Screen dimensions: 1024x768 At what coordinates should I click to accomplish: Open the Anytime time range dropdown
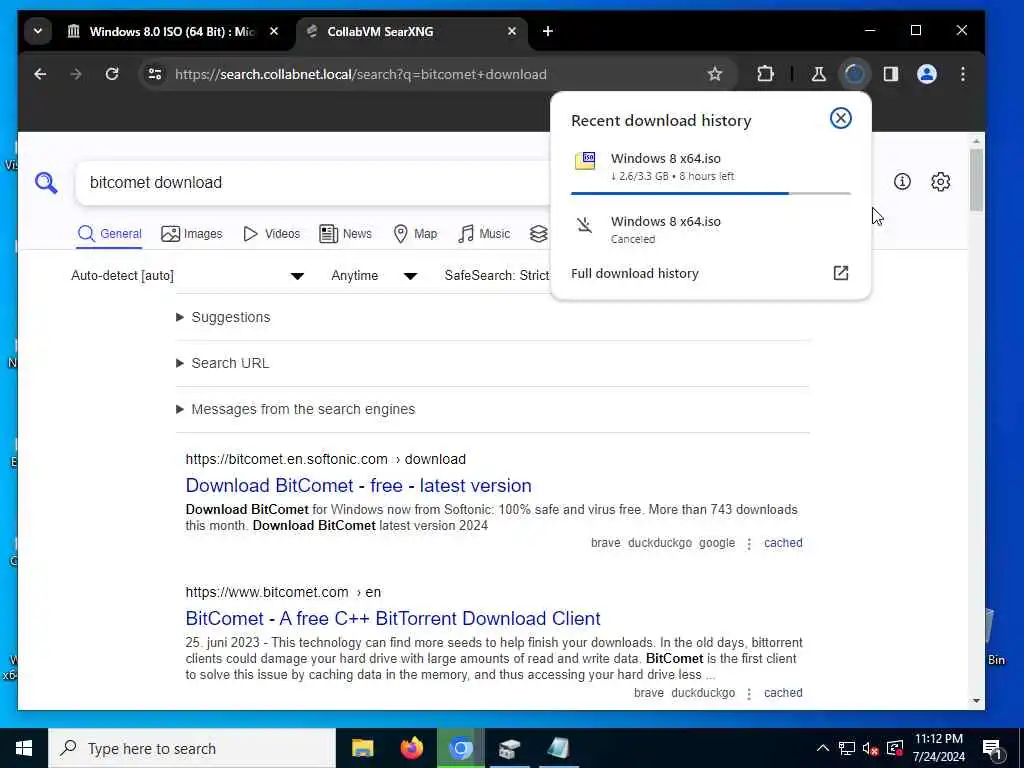(374, 276)
